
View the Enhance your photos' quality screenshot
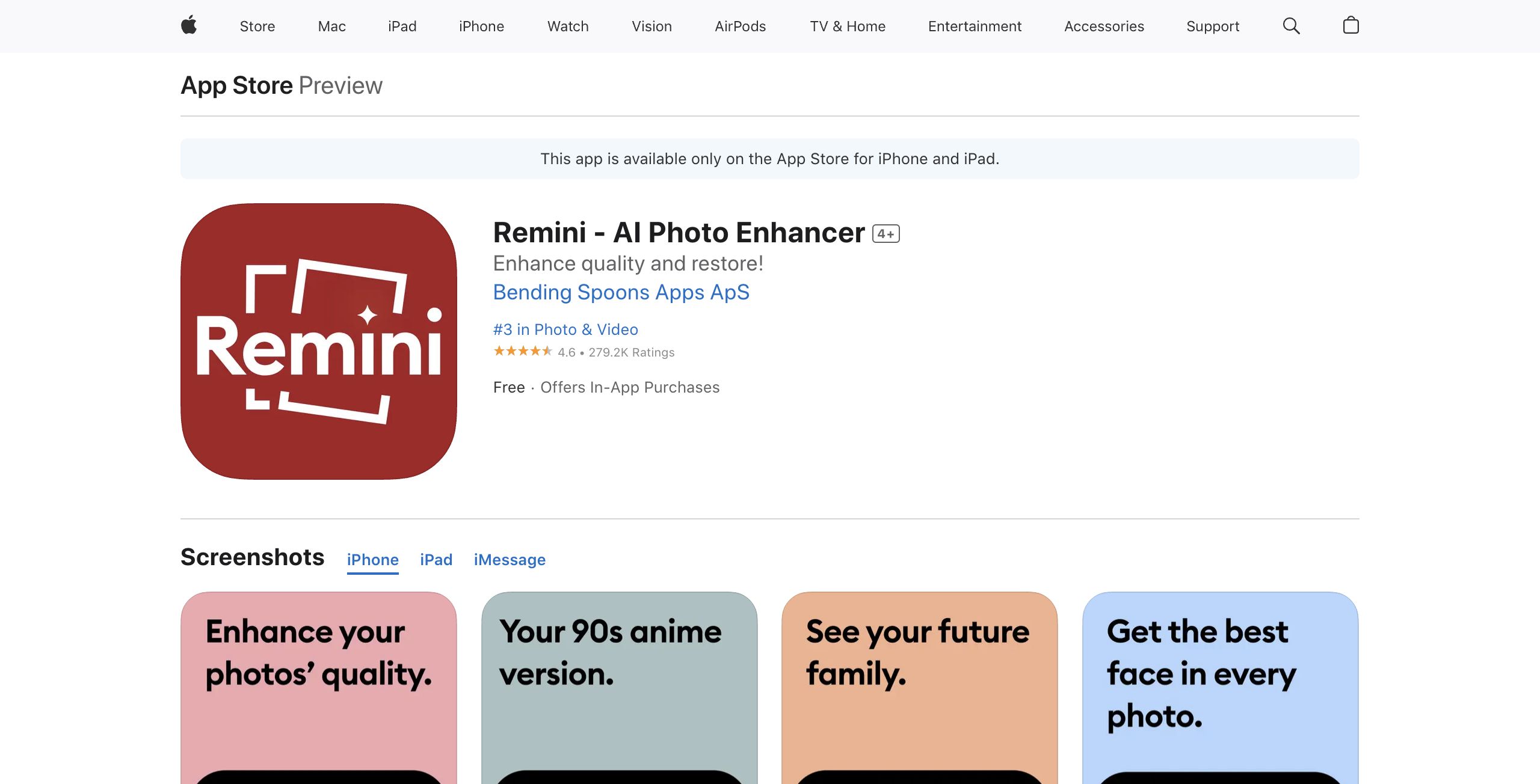coord(319,688)
